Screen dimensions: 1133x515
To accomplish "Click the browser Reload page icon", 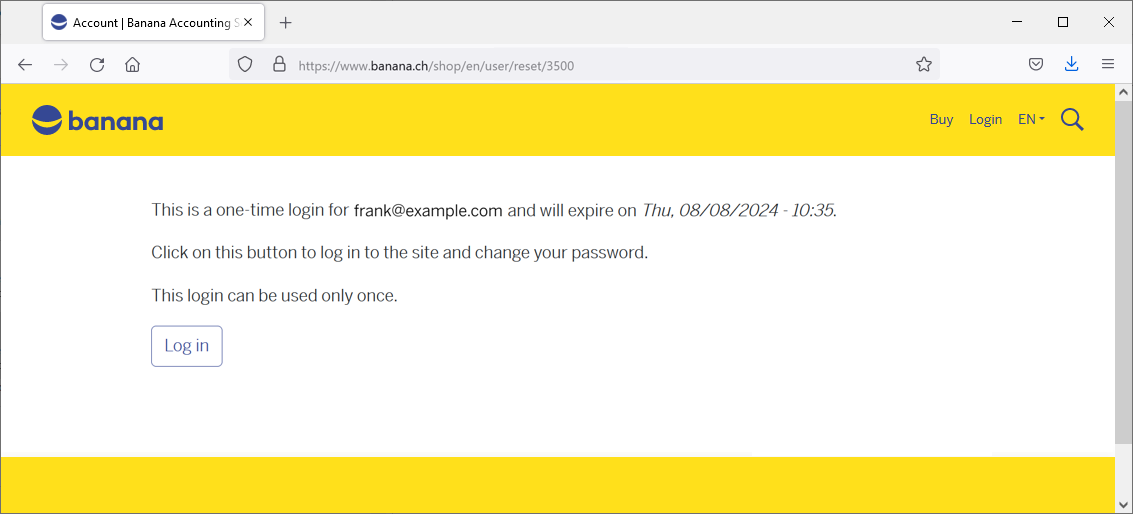I will pyautogui.click(x=97, y=65).
